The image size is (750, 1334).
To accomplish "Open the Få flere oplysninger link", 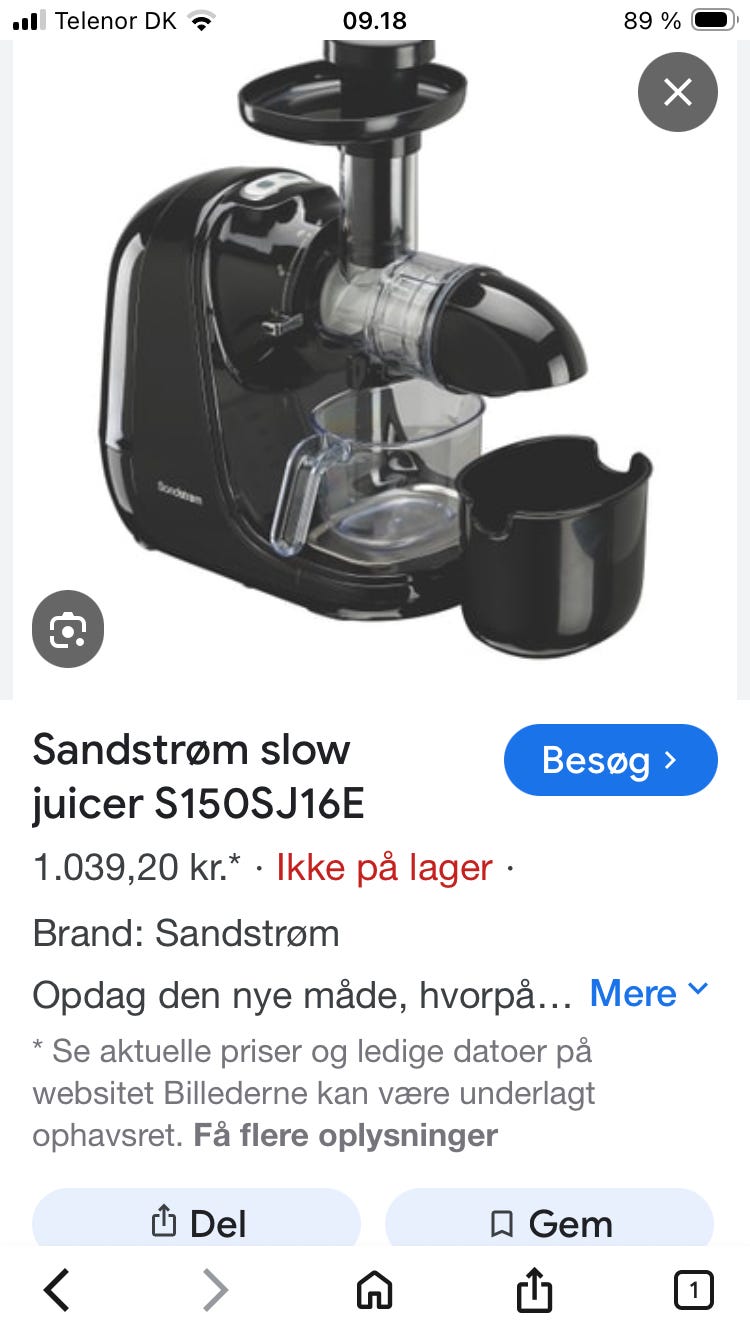I will 345,1135.
